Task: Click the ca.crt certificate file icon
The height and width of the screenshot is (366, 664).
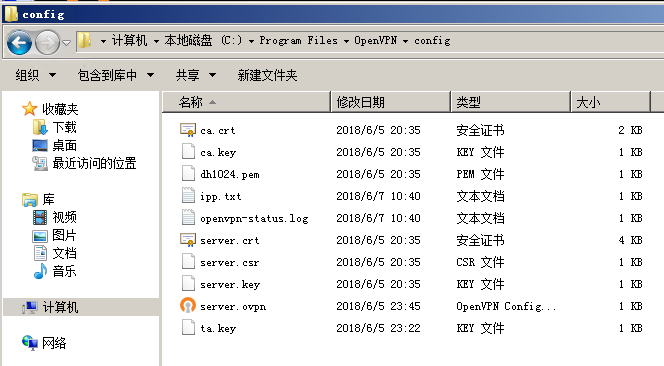Action: pyautogui.click(x=188, y=130)
